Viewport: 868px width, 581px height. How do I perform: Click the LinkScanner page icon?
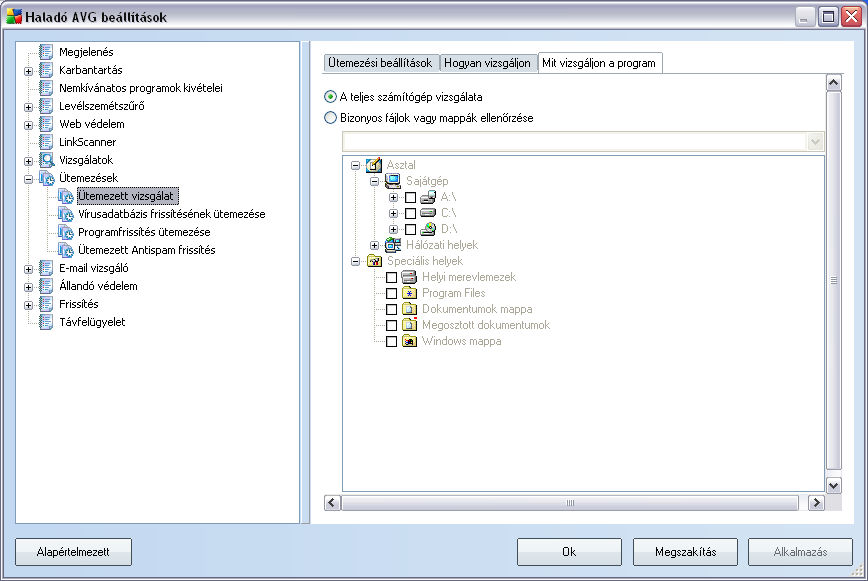click(46, 142)
